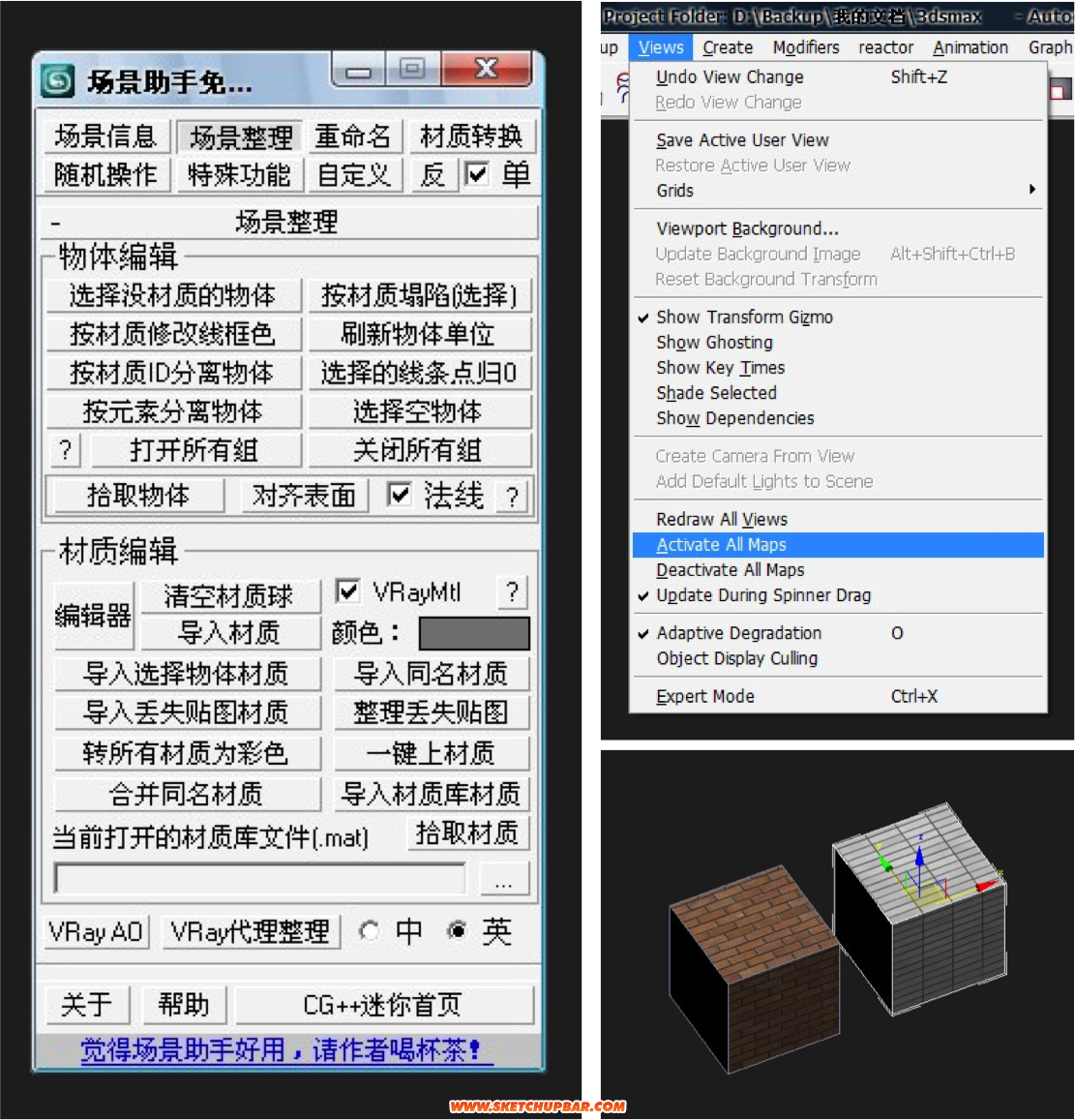Open the 自定义 tab

pos(354,175)
